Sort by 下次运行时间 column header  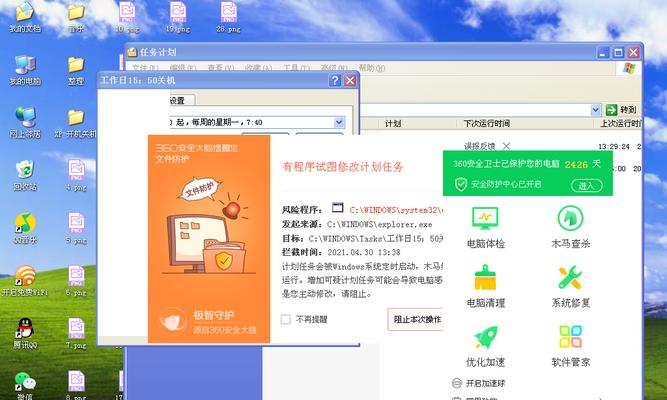pos(486,123)
